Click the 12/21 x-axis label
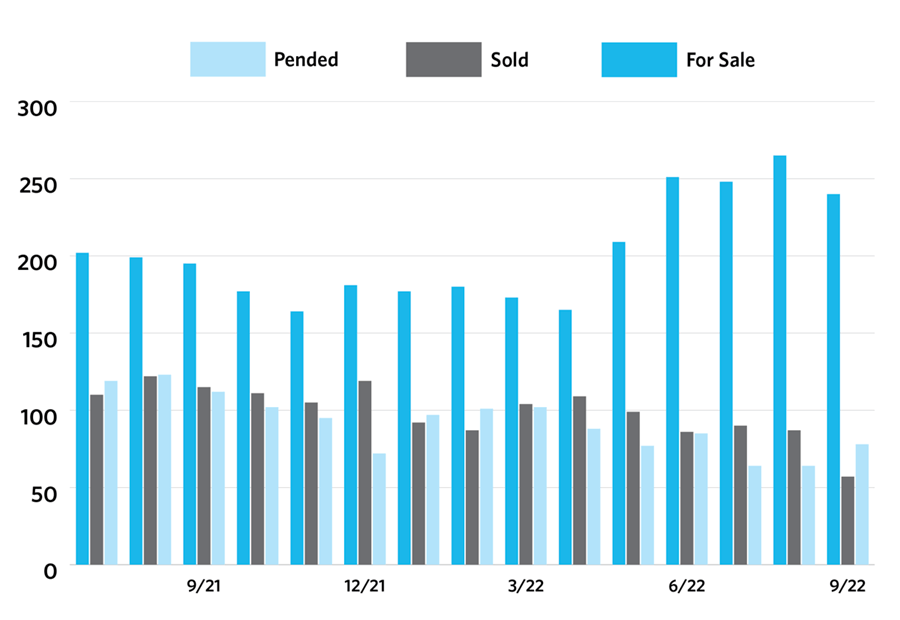This screenshot has height=620, width=900. pos(364,586)
